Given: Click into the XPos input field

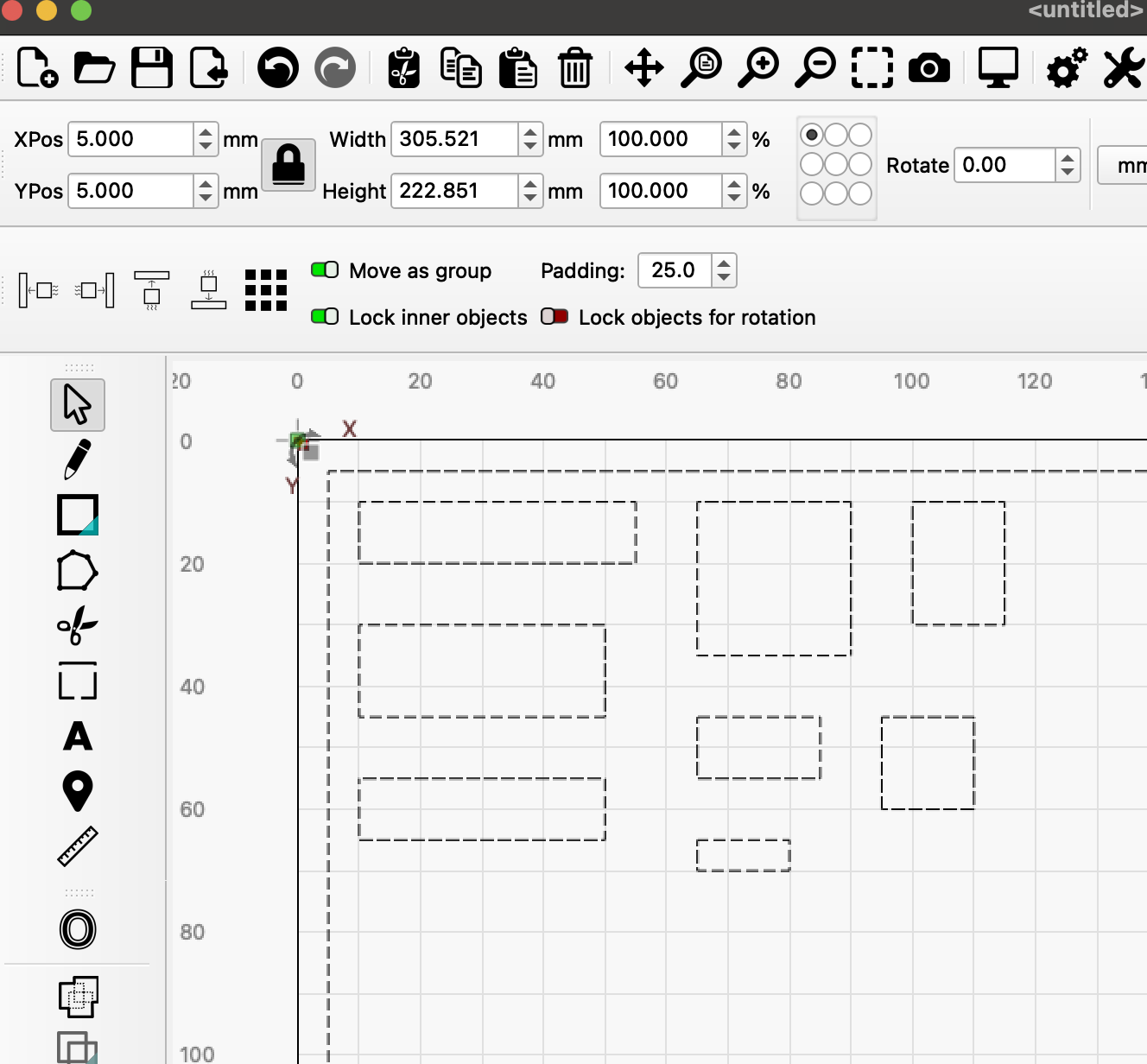Looking at the screenshot, I should (131, 139).
